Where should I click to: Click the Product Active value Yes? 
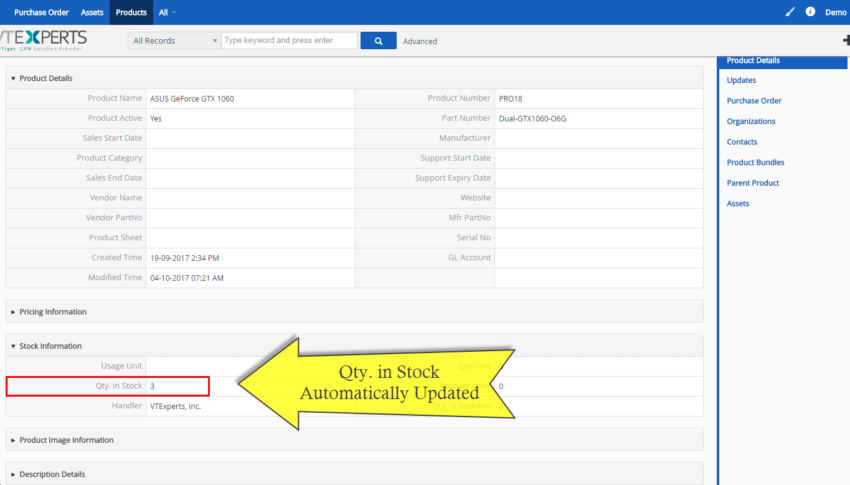click(156, 119)
